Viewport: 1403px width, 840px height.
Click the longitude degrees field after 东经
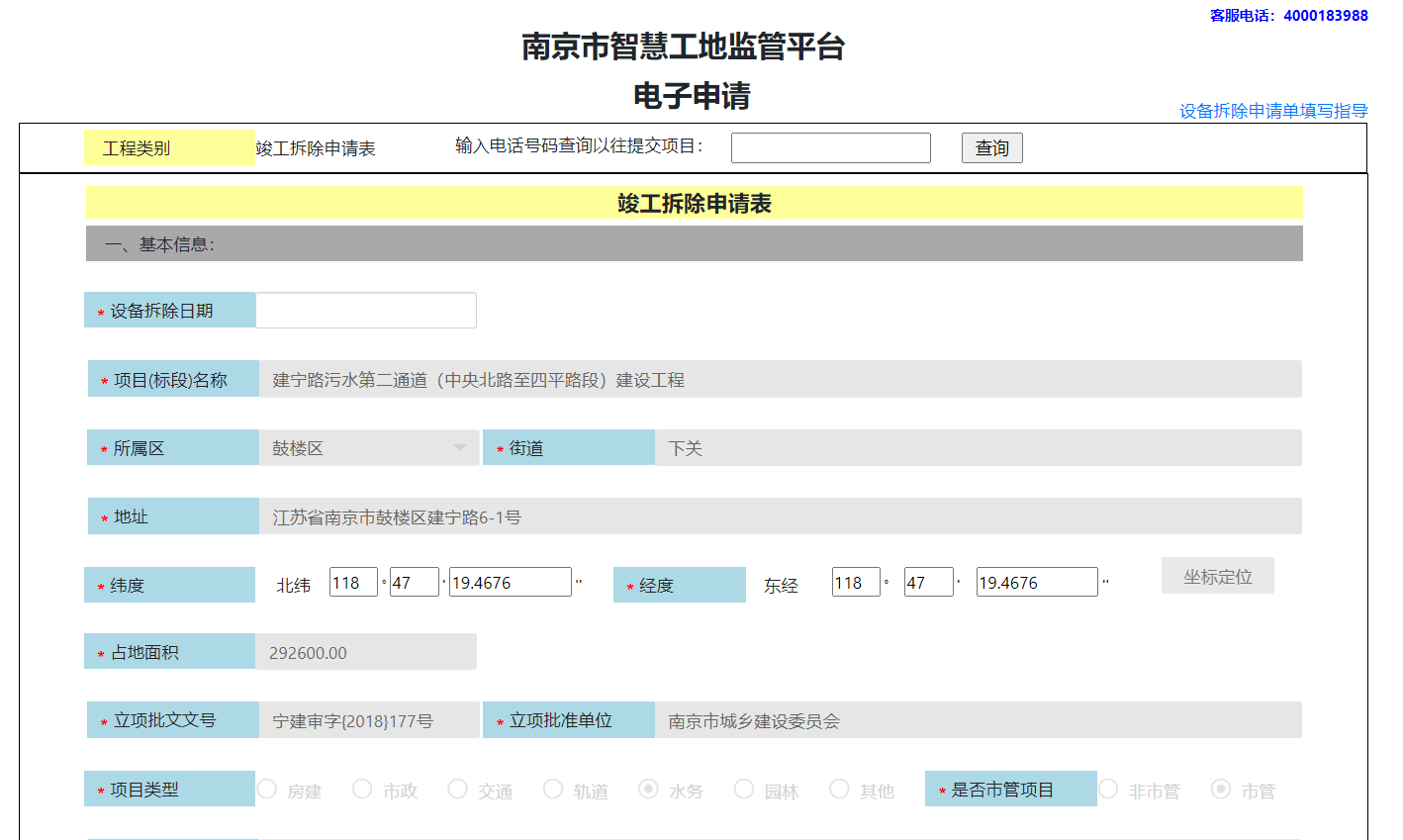tap(856, 582)
